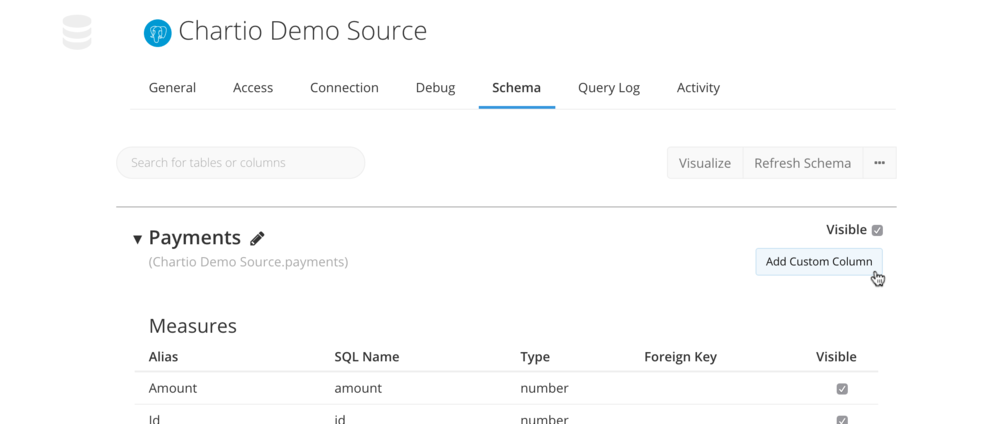Image resolution: width=1000 pixels, height=424 pixels.
Task: Click the Measures section heading
Action: click(x=193, y=326)
